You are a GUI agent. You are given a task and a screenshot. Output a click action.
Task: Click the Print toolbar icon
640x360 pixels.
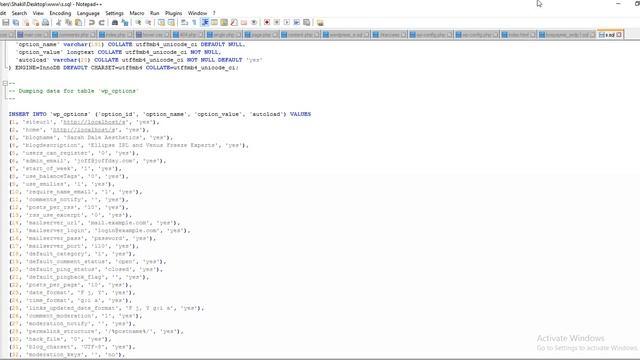46,22
